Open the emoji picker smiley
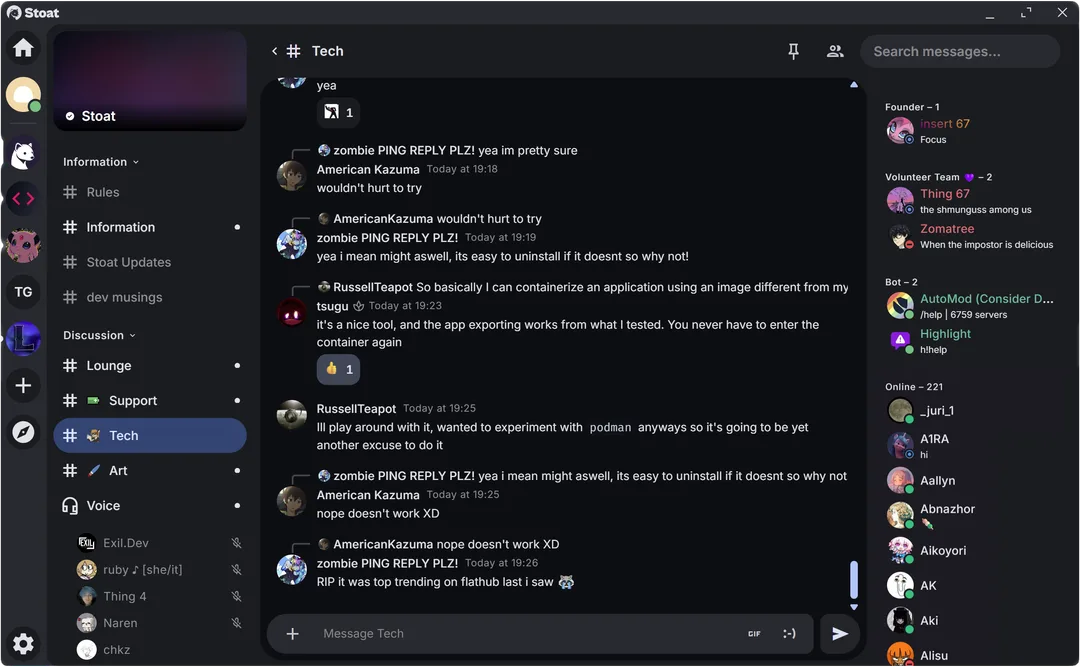 (789, 633)
